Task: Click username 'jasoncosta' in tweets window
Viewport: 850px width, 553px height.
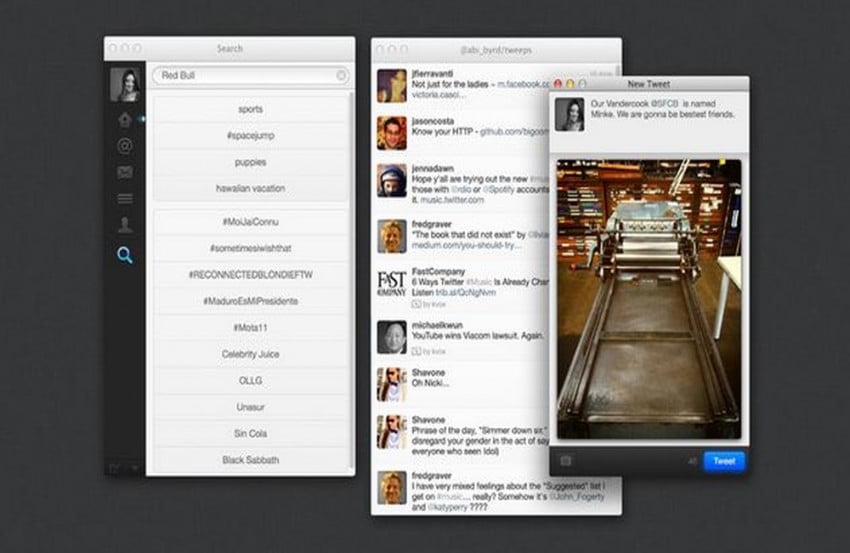Action: coord(433,121)
